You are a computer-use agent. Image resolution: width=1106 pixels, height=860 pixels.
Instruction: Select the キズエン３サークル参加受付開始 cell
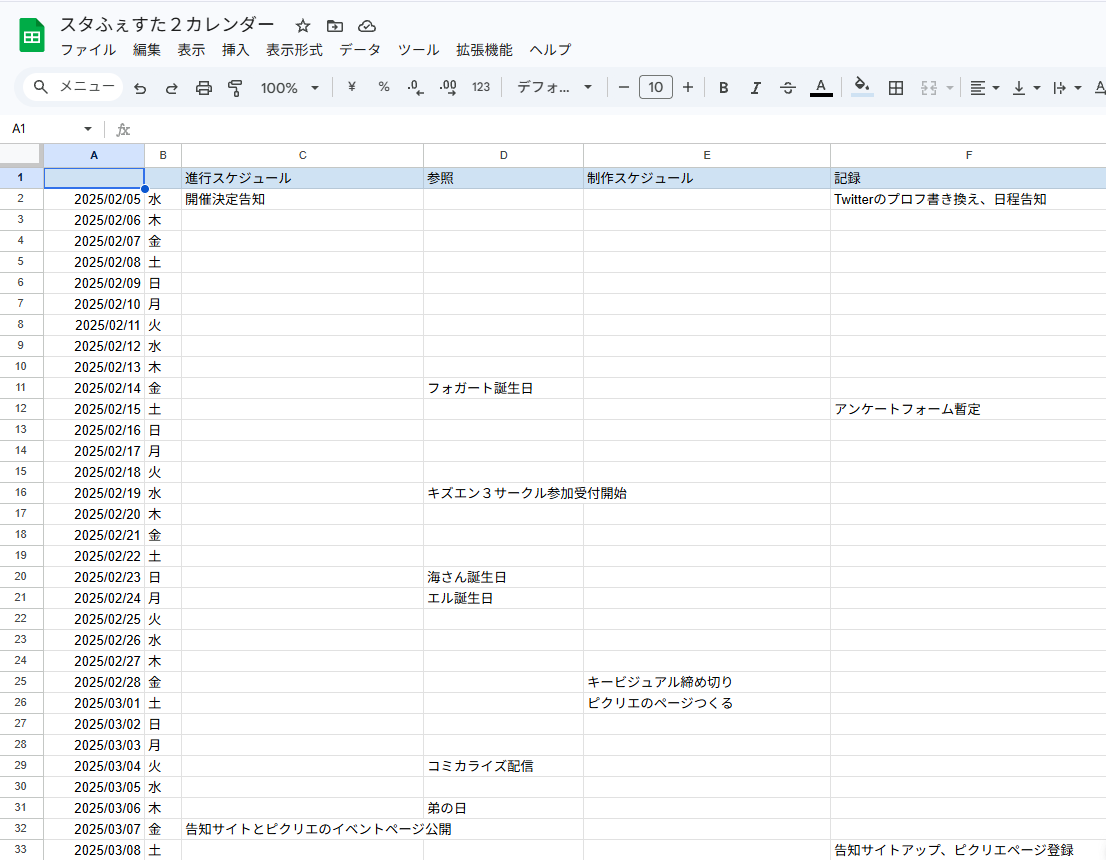click(x=504, y=493)
